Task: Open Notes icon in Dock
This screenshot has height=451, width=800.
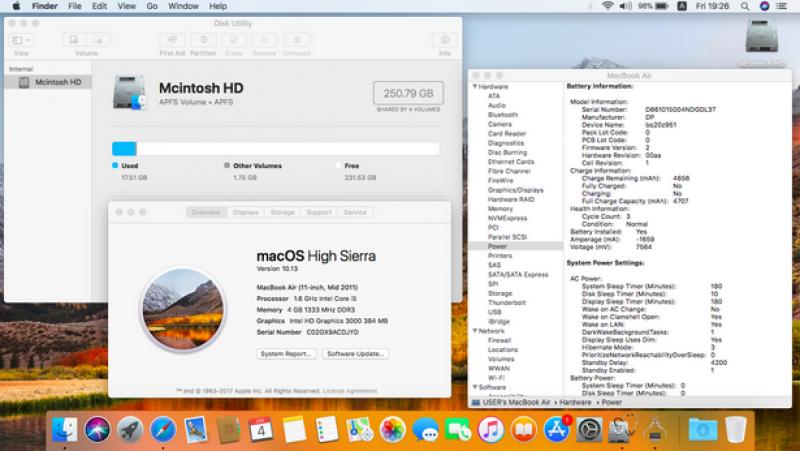Action: pos(294,430)
